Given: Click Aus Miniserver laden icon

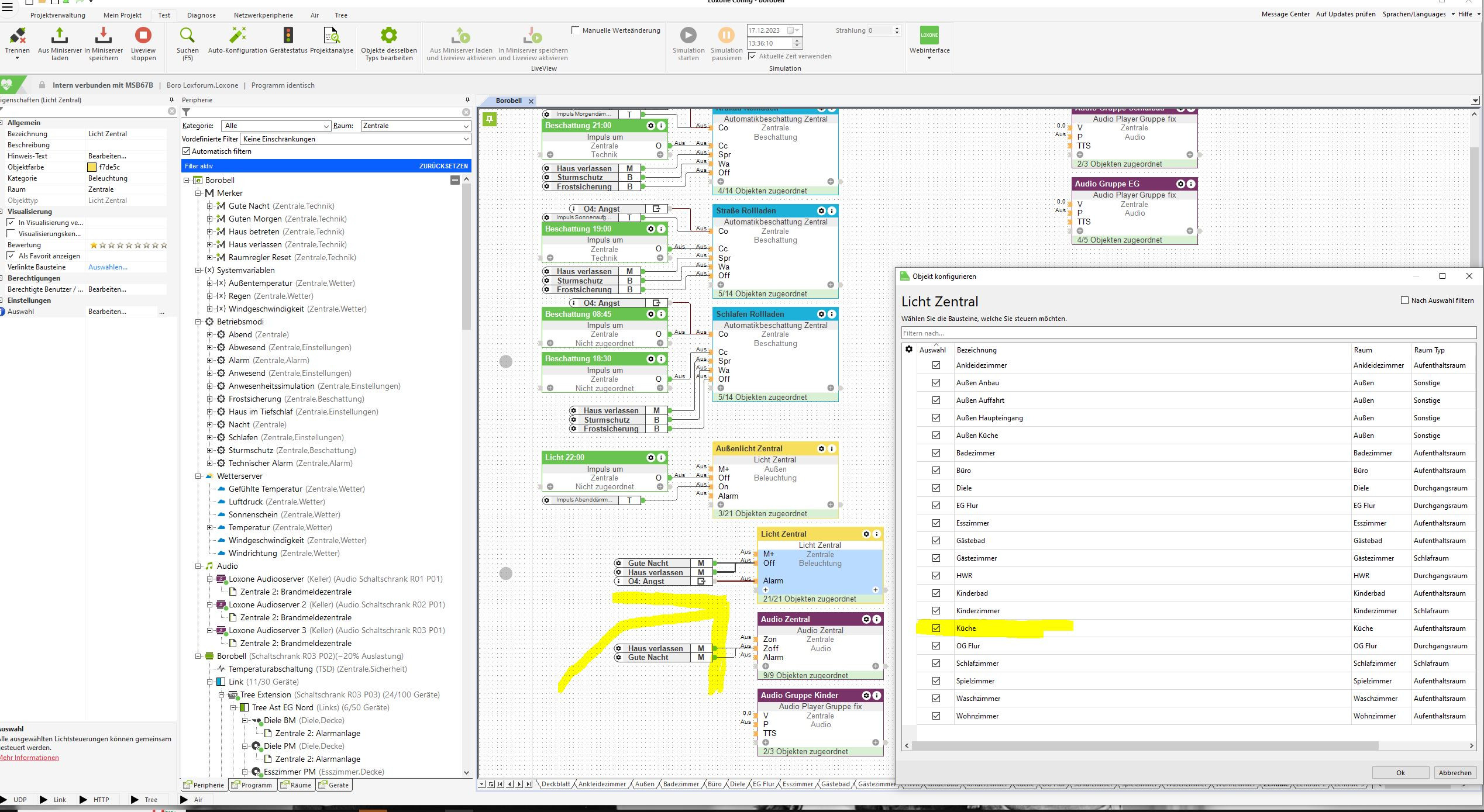Looking at the screenshot, I should [x=59, y=36].
